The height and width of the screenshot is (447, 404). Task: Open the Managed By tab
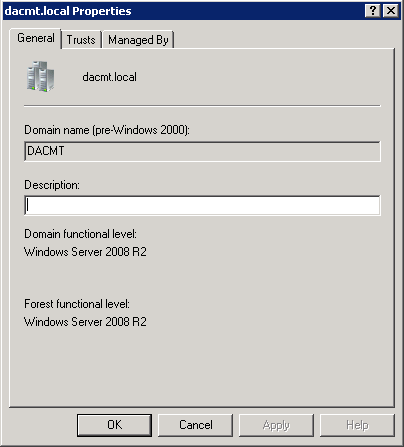(x=138, y=40)
